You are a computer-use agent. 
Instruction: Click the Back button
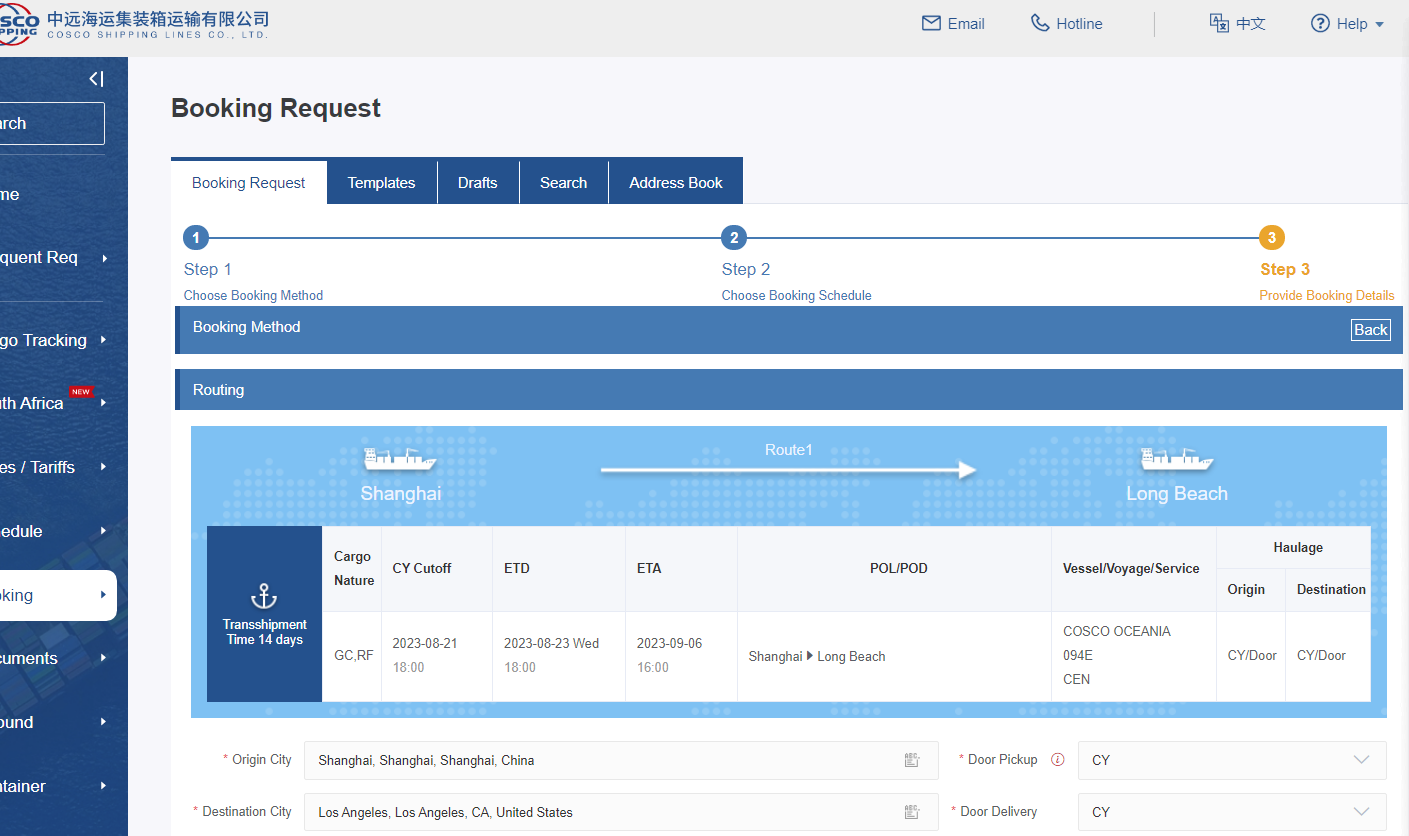pos(1370,330)
